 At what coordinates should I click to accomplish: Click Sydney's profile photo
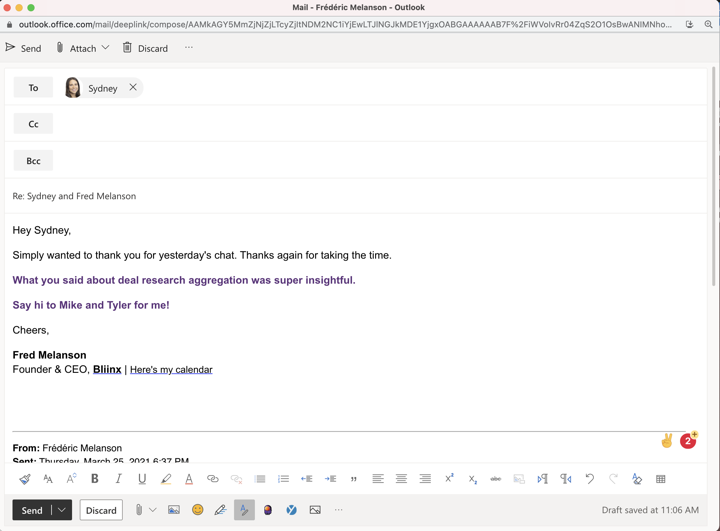click(x=73, y=88)
